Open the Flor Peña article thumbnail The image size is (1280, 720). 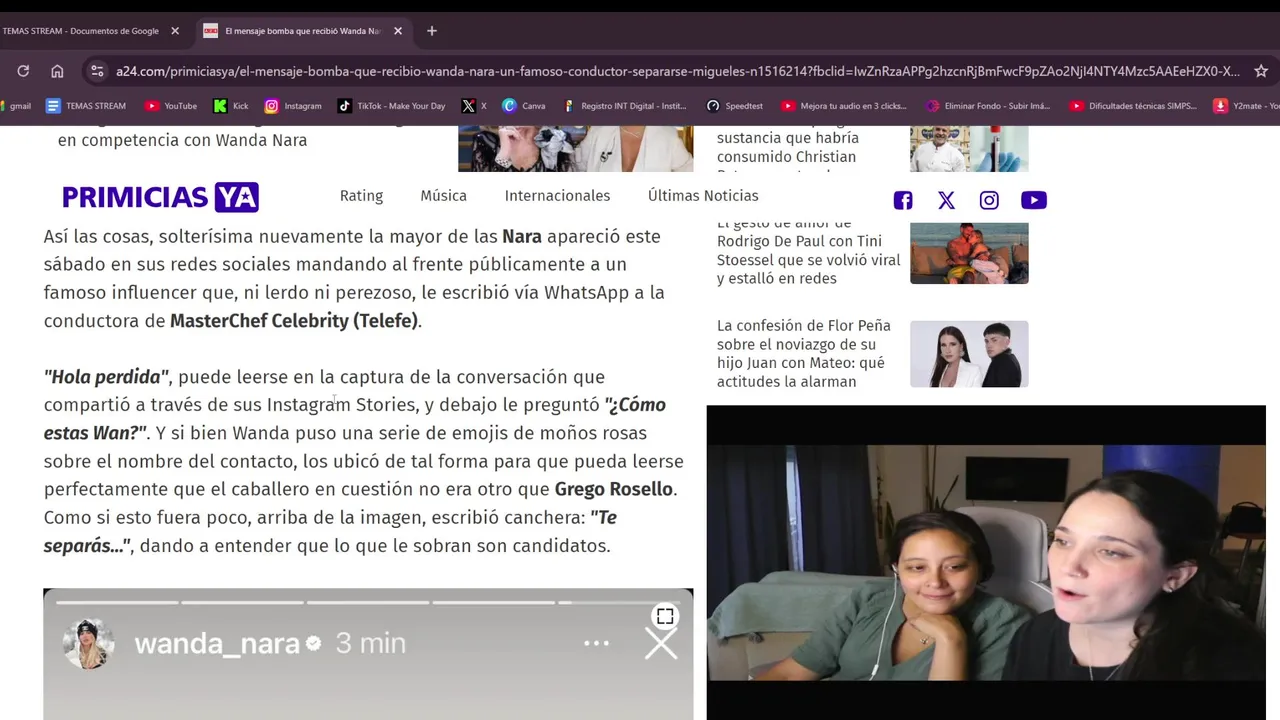tap(969, 354)
